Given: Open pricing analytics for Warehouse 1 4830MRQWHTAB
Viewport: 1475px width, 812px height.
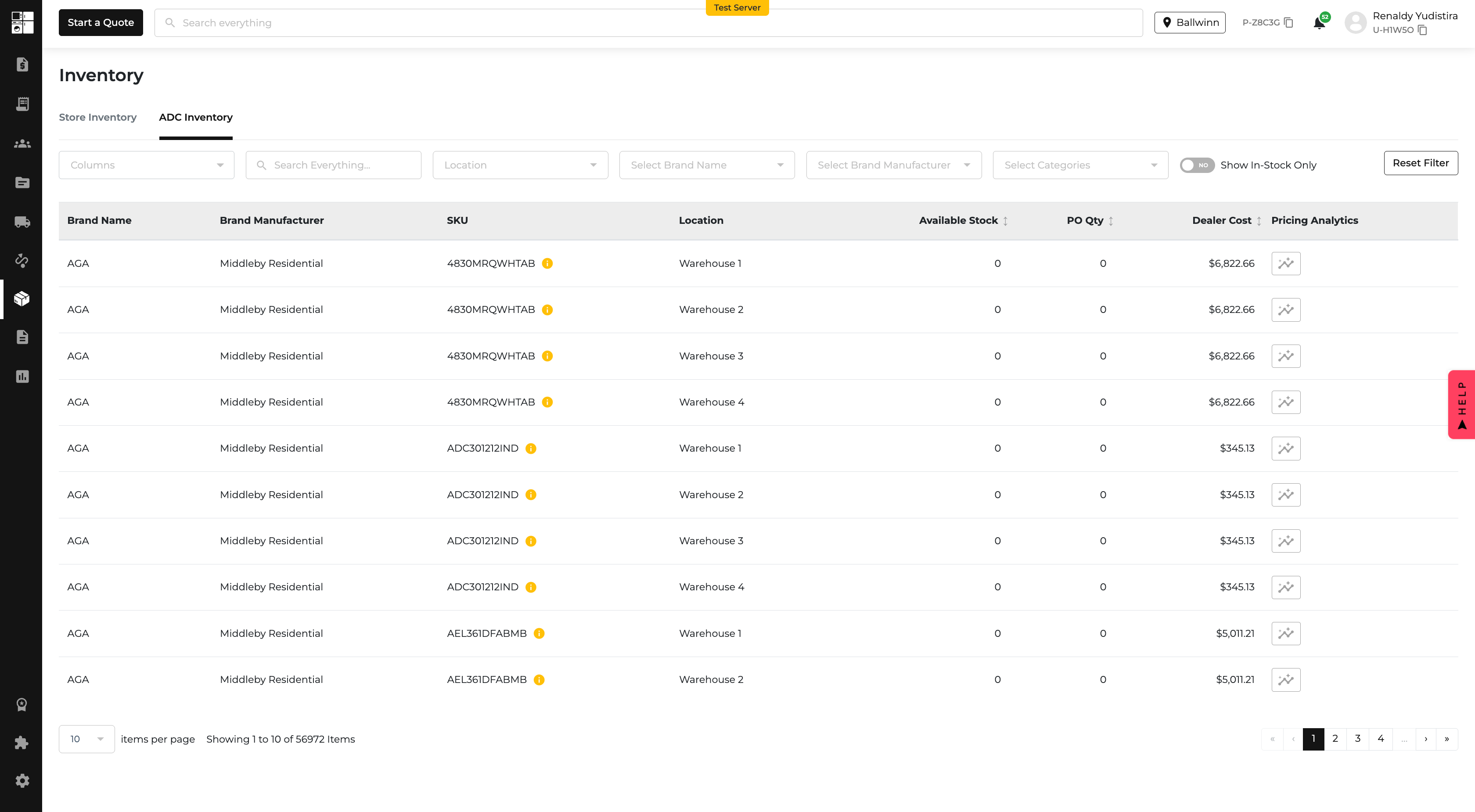Looking at the screenshot, I should click(1286, 263).
